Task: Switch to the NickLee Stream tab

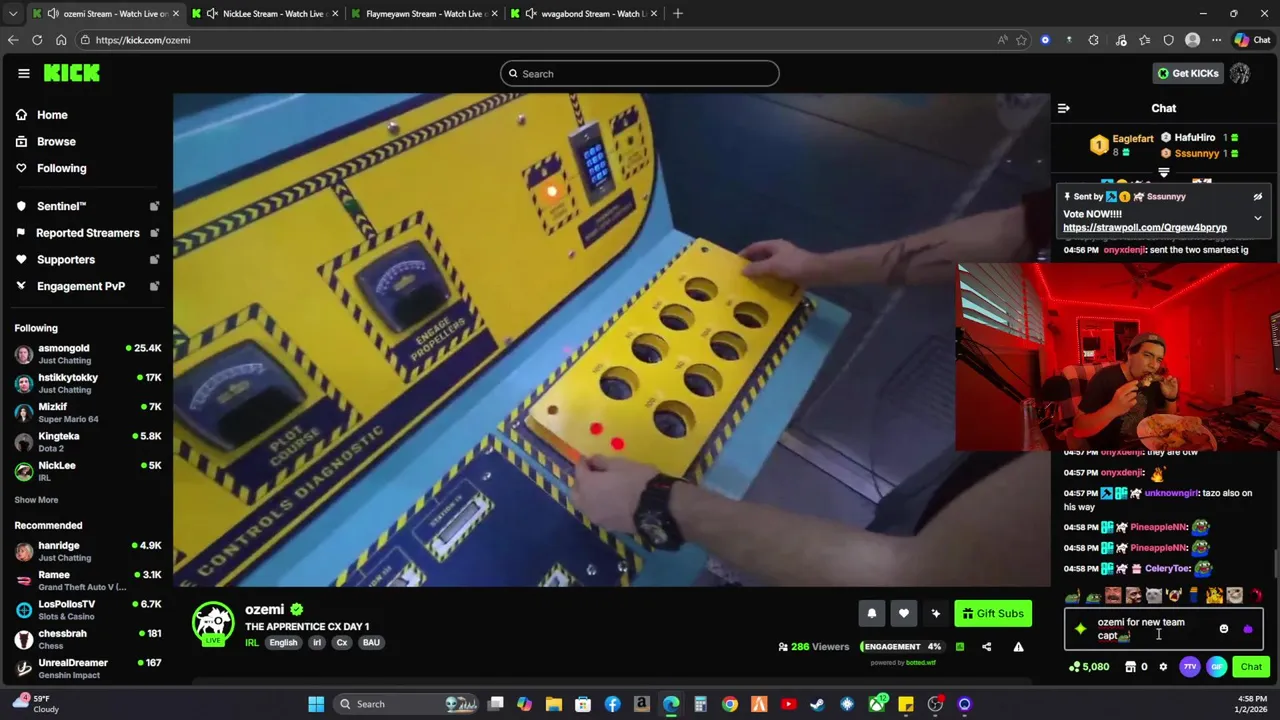Action: point(265,14)
